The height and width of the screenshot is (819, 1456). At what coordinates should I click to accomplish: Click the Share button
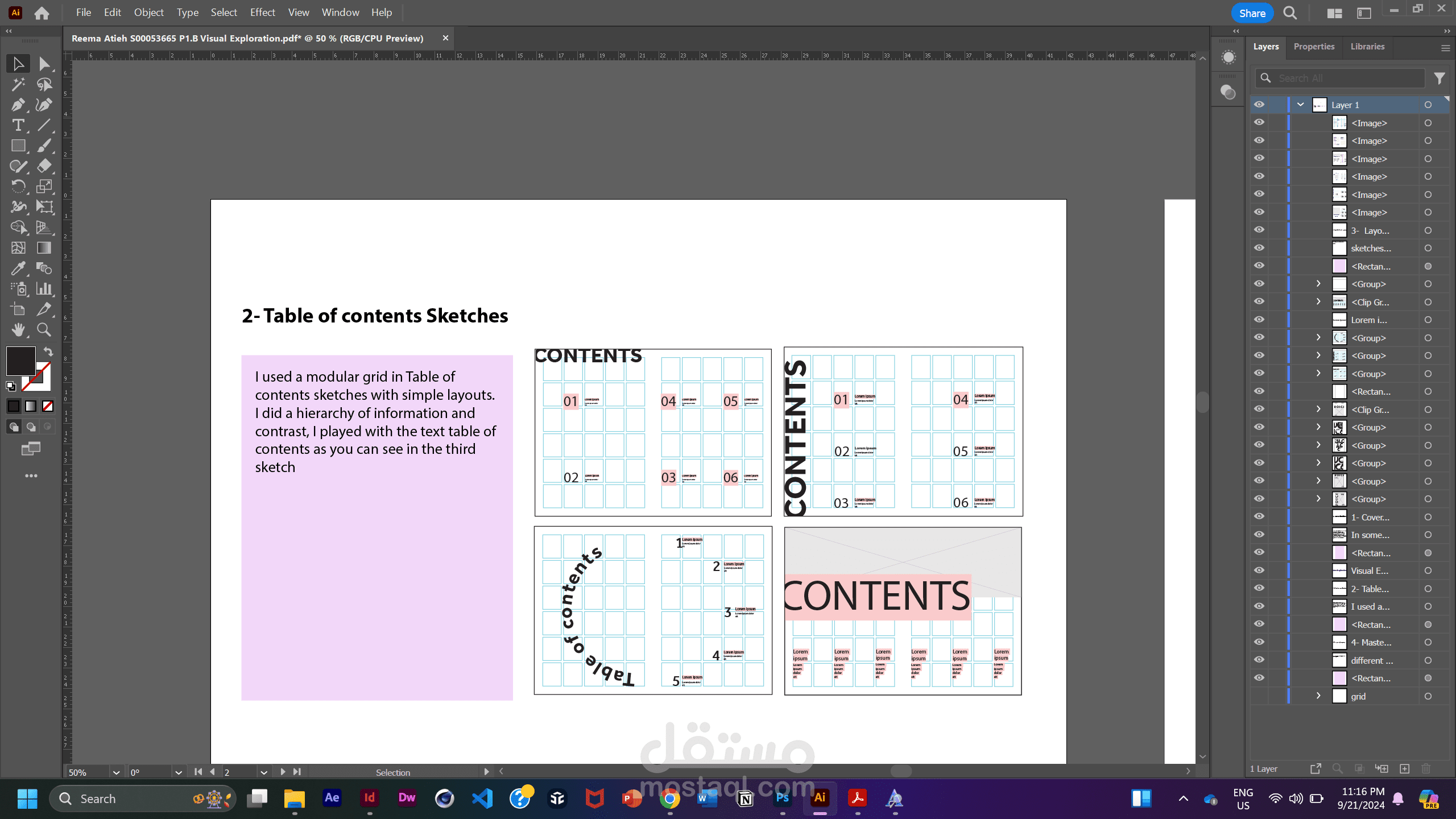1252,13
